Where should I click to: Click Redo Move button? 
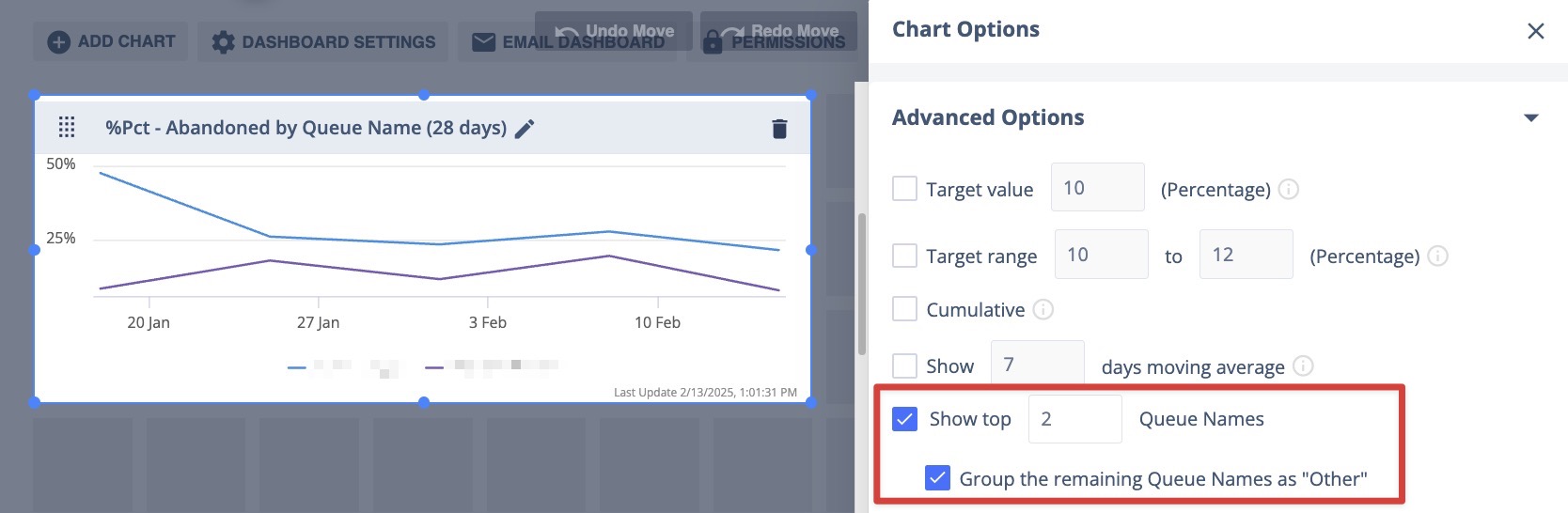coord(778,31)
